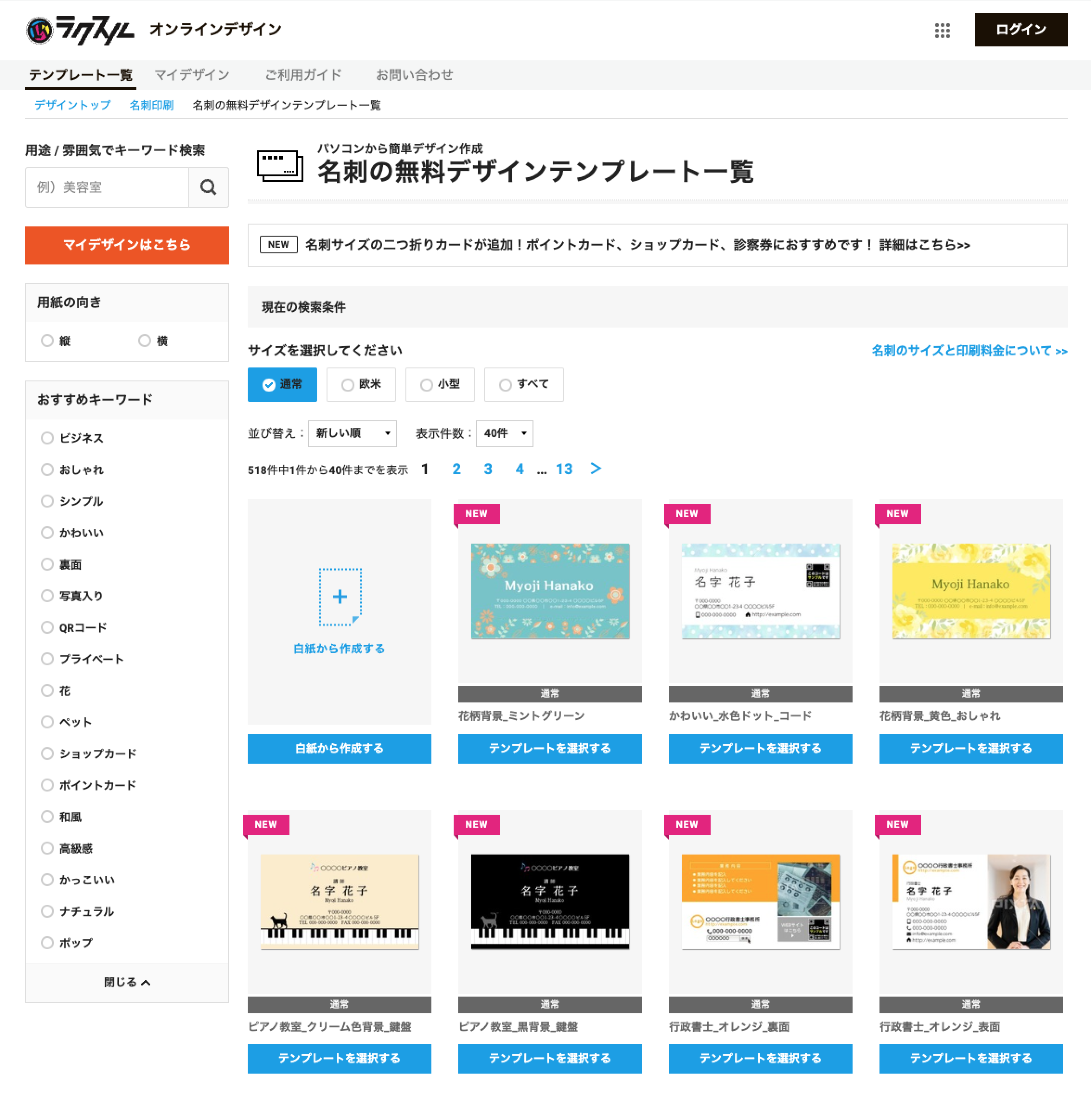The width and height of the screenshot is (1091, 1120).
Task: Select the 欧米 size option
Action: pos(361,385)
